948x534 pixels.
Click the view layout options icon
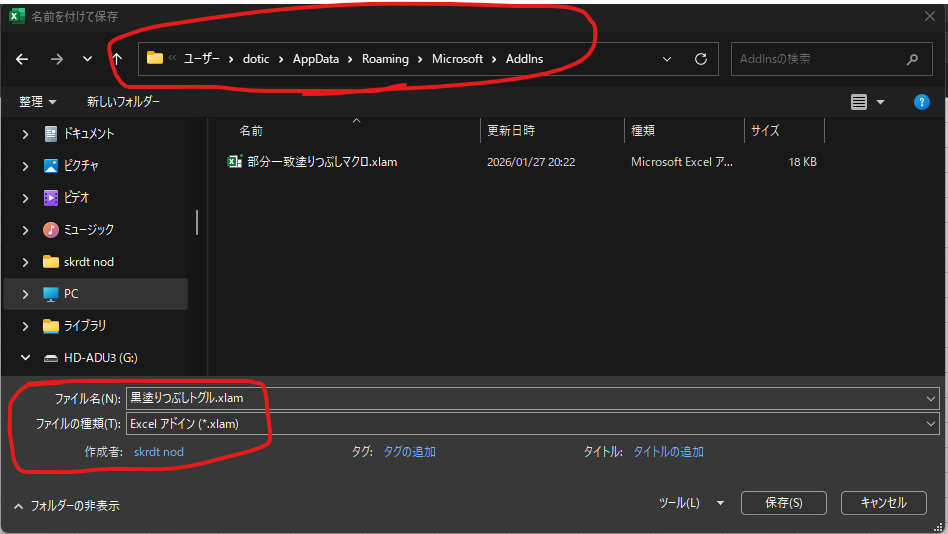858,102
